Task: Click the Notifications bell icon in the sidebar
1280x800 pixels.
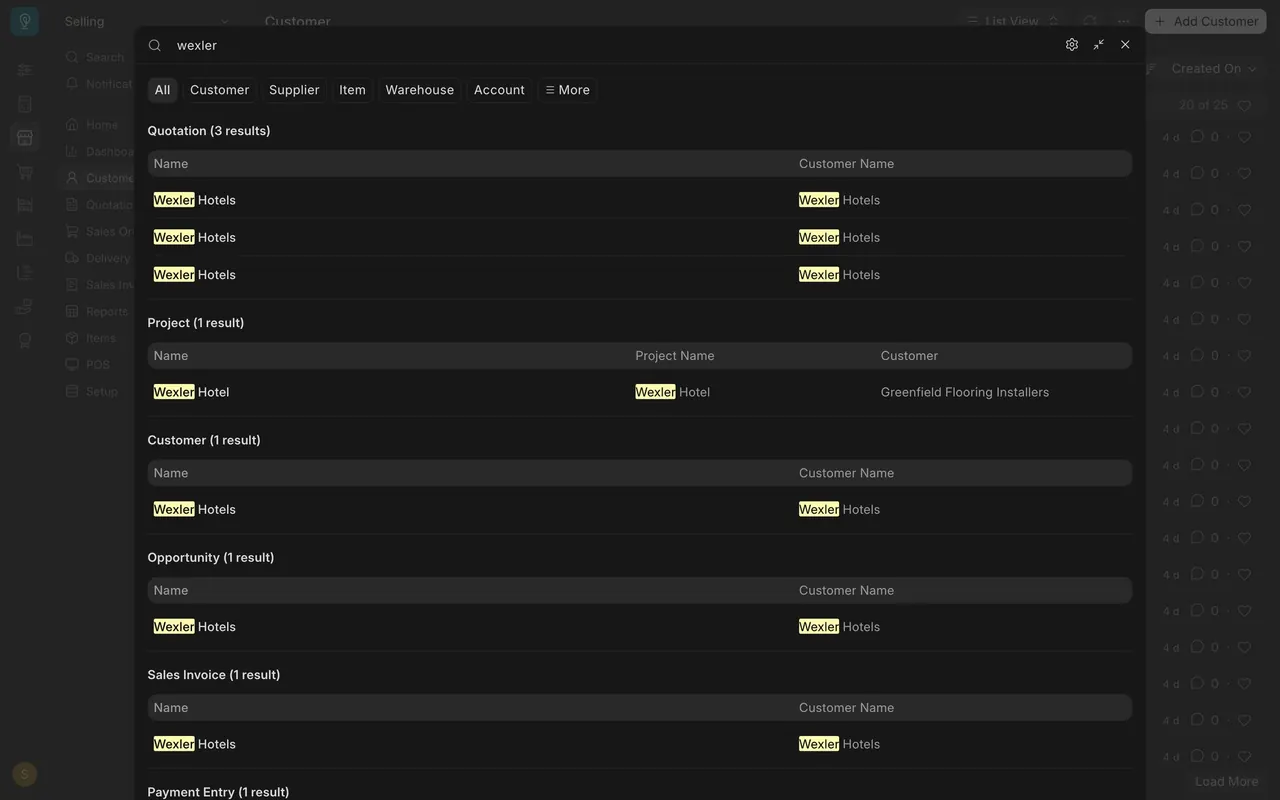Action: tap(72, 84)
